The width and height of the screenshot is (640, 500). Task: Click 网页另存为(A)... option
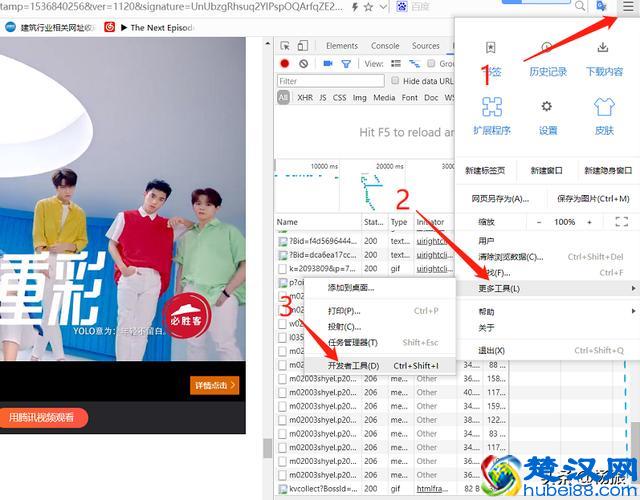click(500, 199)
